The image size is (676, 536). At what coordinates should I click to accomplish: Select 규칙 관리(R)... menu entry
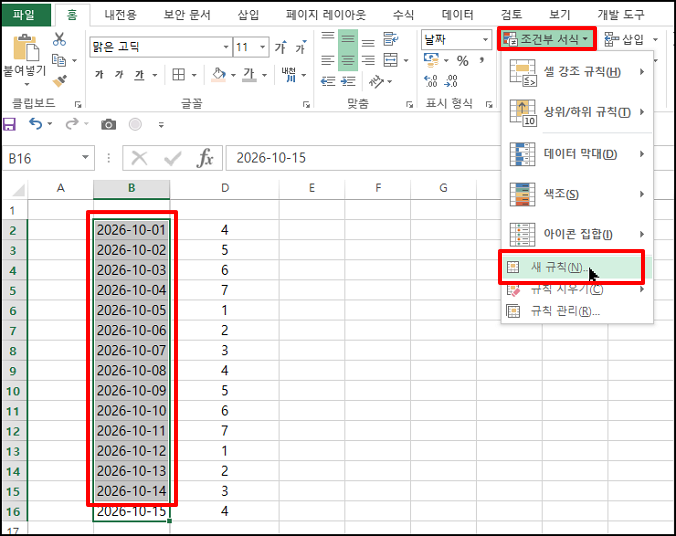[577, 311]
